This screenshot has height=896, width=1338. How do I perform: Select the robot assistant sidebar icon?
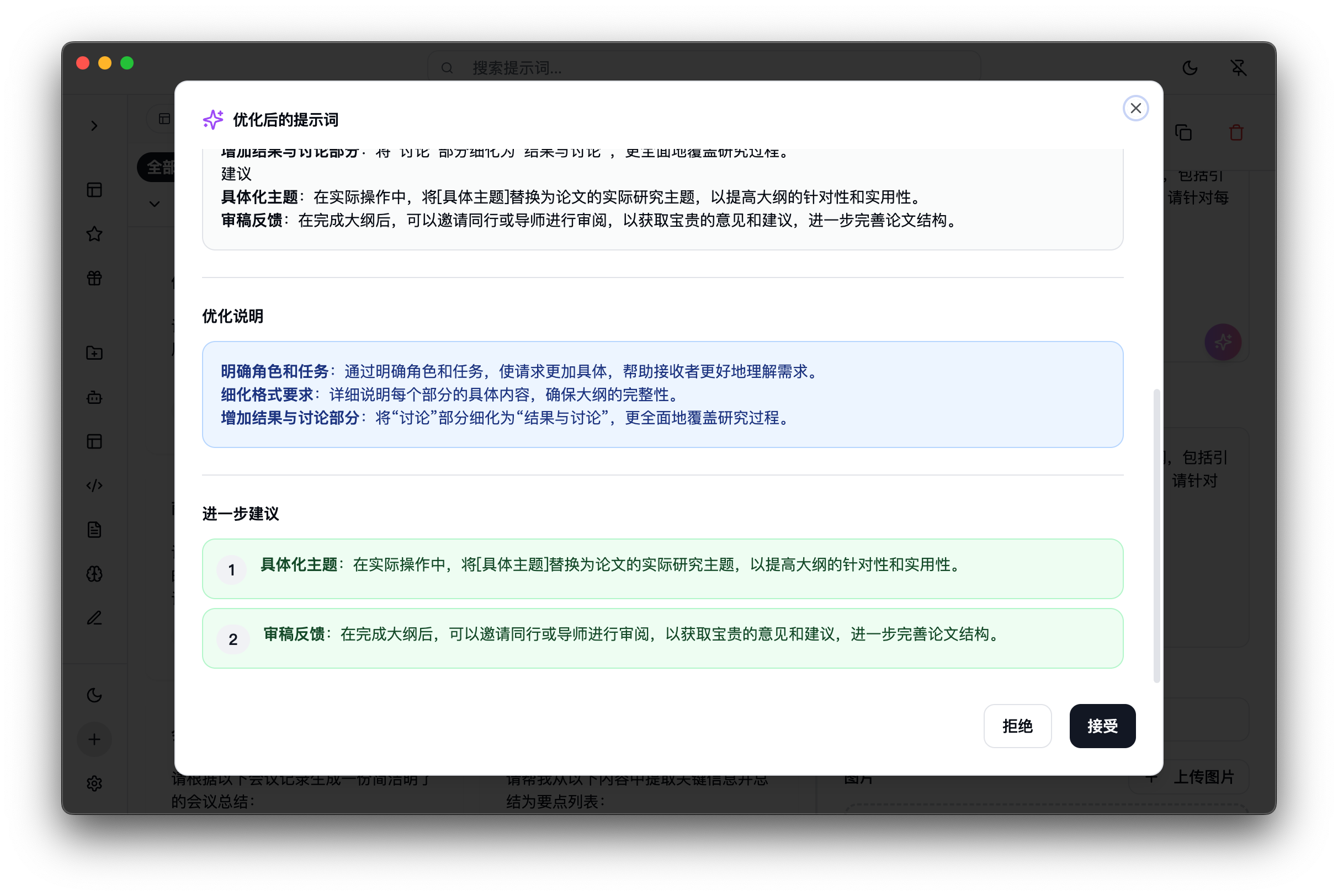coord(94,397)
